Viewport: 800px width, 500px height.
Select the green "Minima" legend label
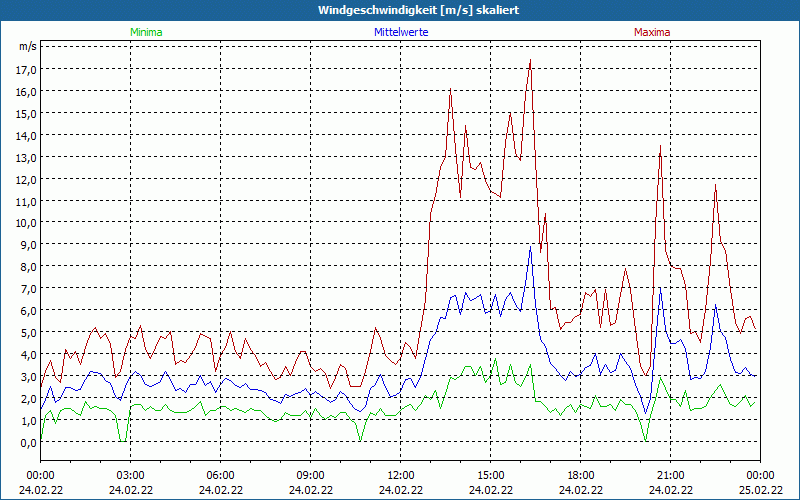(146, 32)
